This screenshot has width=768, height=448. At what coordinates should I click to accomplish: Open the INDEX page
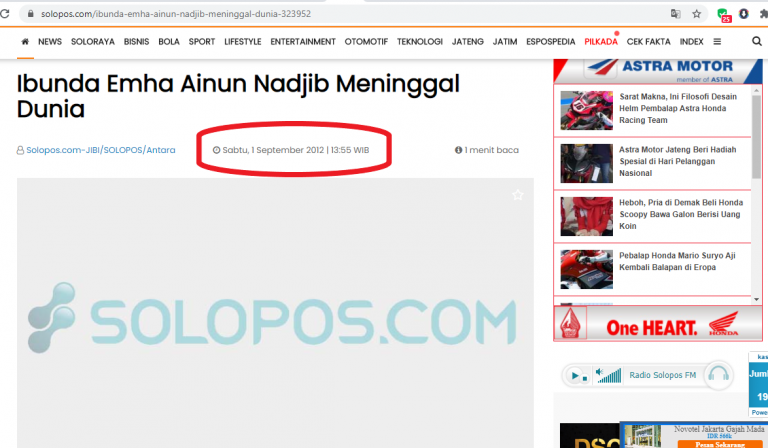coord(692,42)
